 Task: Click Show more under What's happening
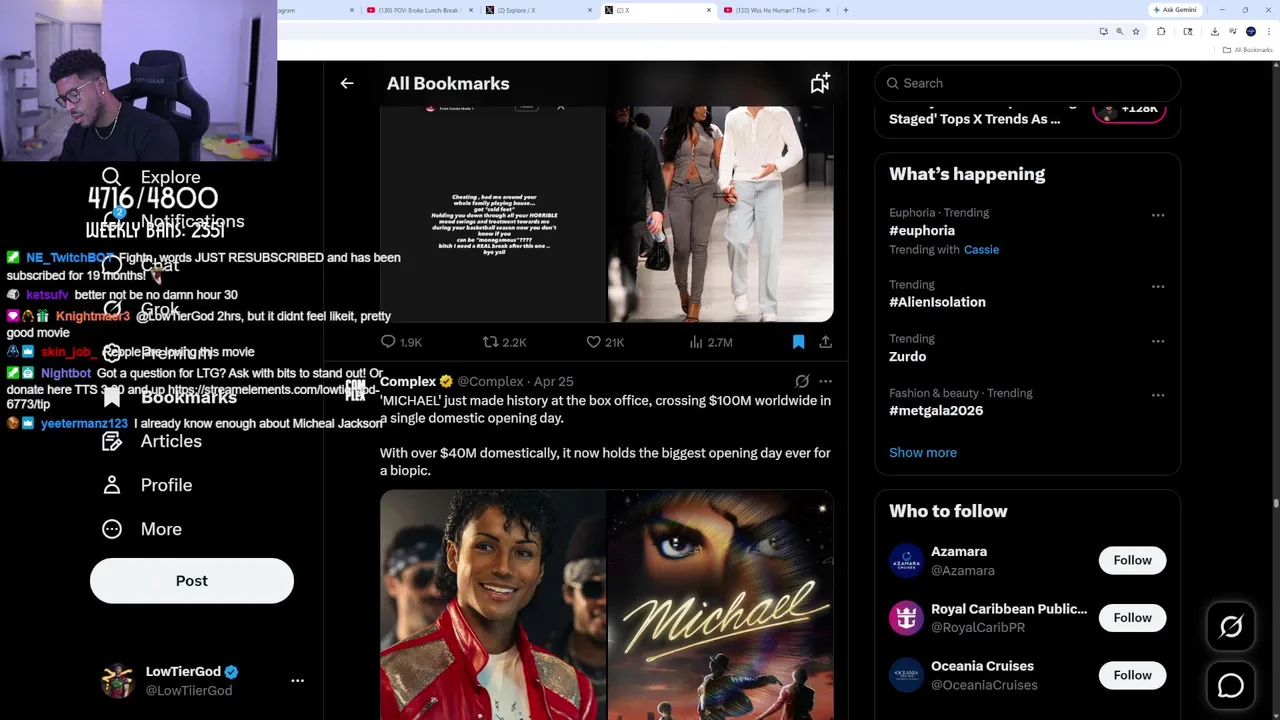tap(923, 453)
